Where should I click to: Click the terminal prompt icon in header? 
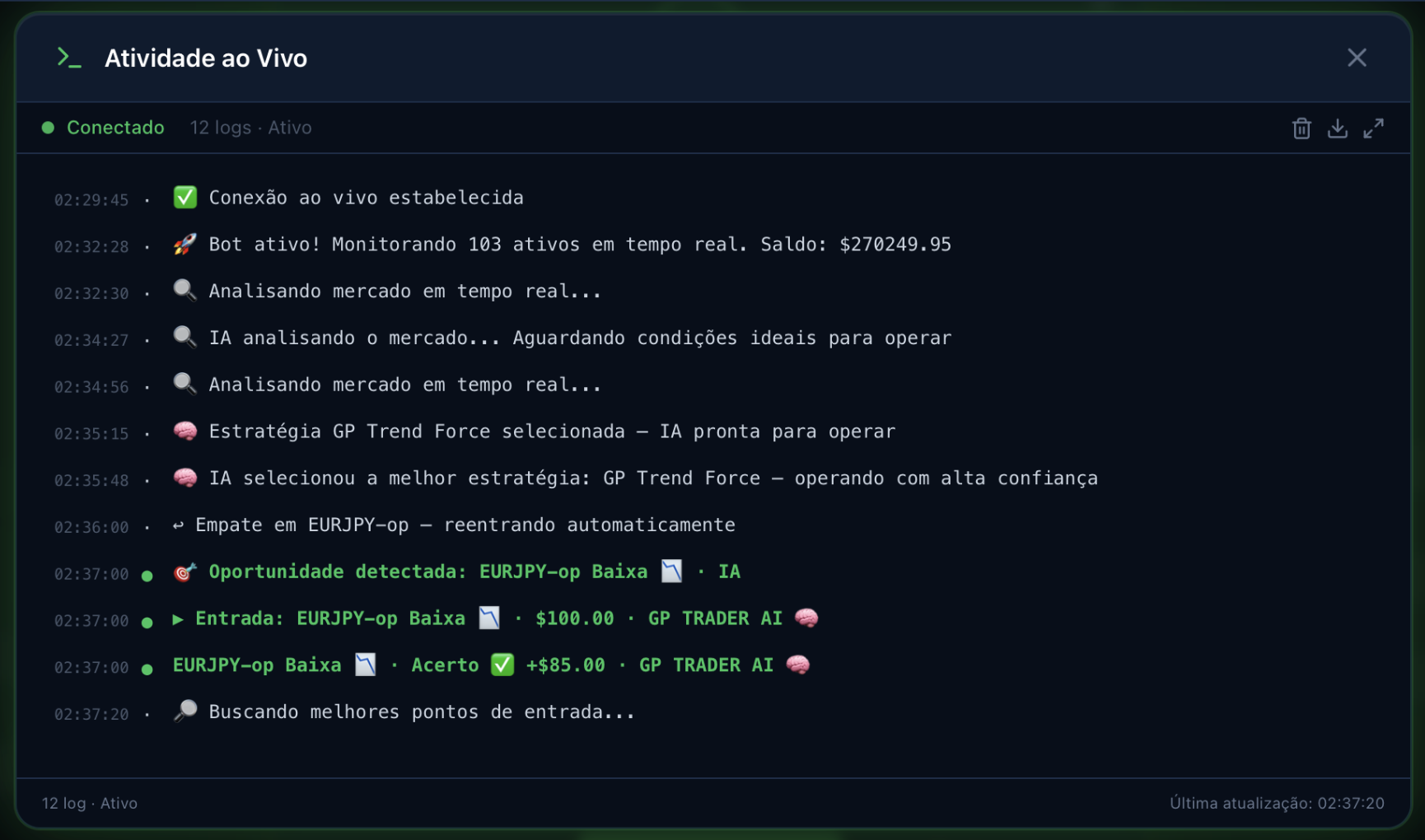[69, 58]
